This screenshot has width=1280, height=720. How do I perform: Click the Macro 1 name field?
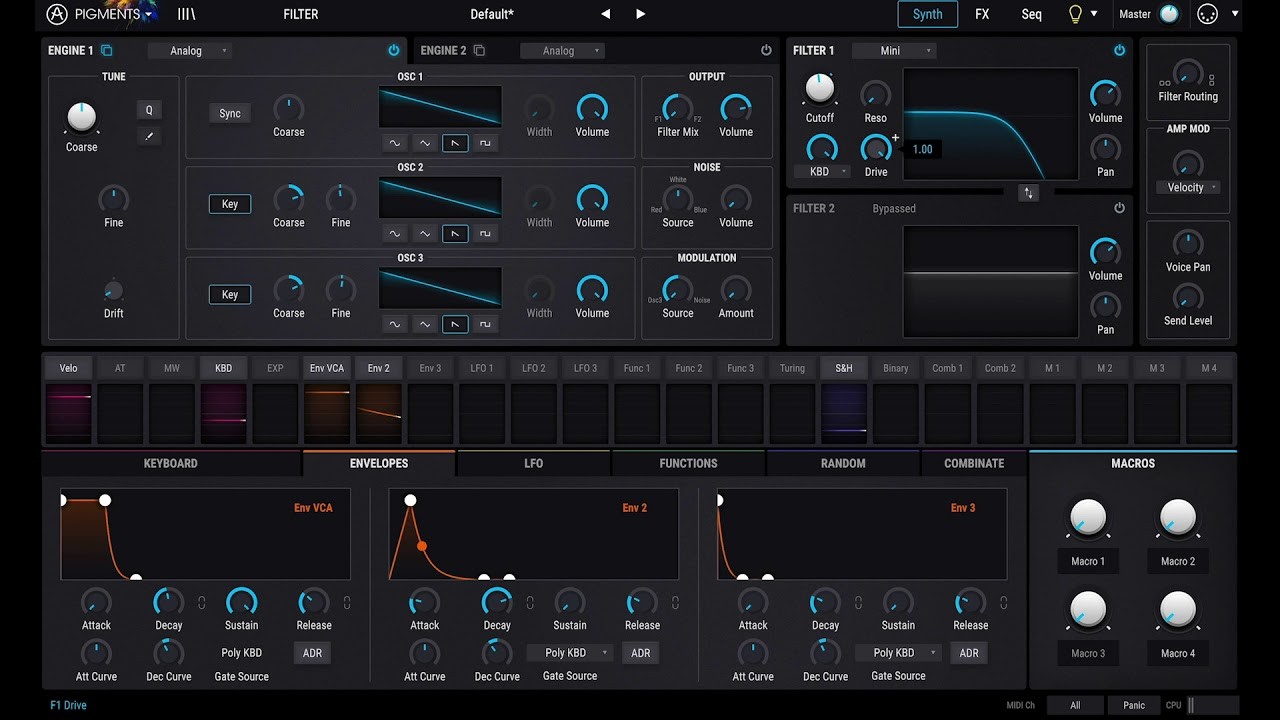click(1088, 562)
